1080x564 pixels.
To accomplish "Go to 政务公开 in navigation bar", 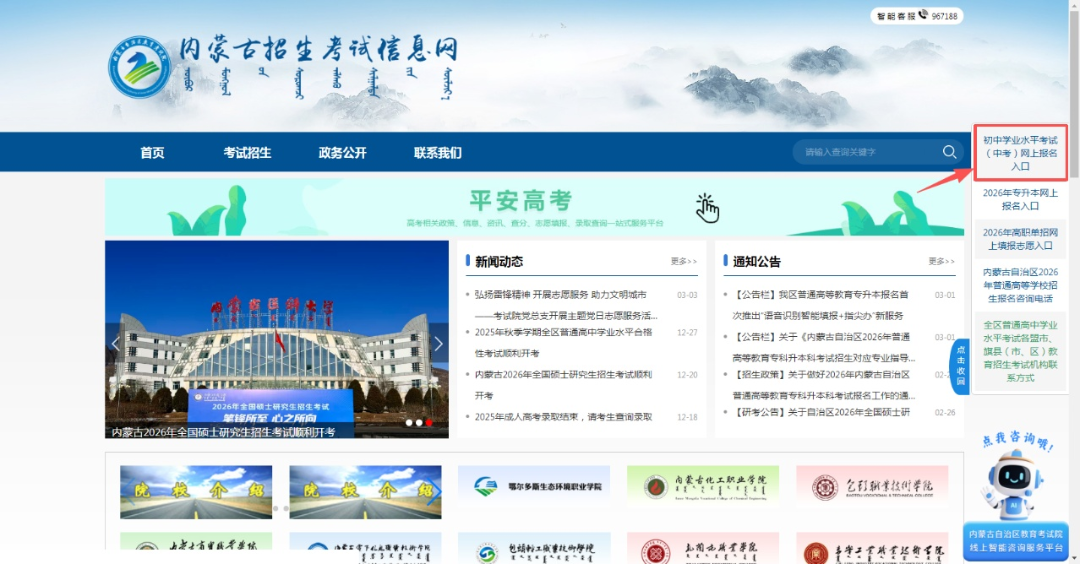I will [x=342, y=153].
